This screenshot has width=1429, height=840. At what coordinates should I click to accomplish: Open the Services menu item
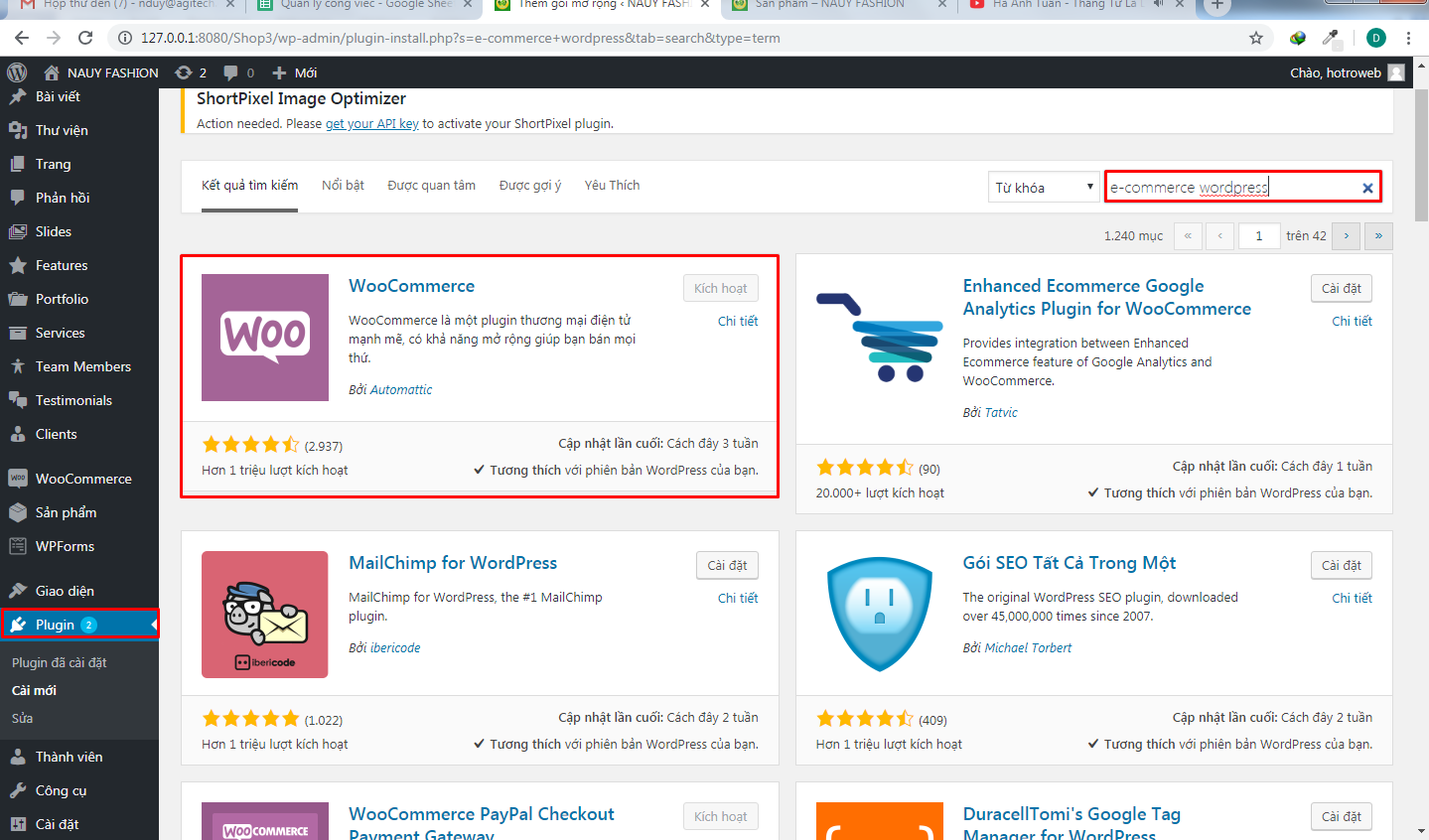pyautogui.click(x=79, y=333)
